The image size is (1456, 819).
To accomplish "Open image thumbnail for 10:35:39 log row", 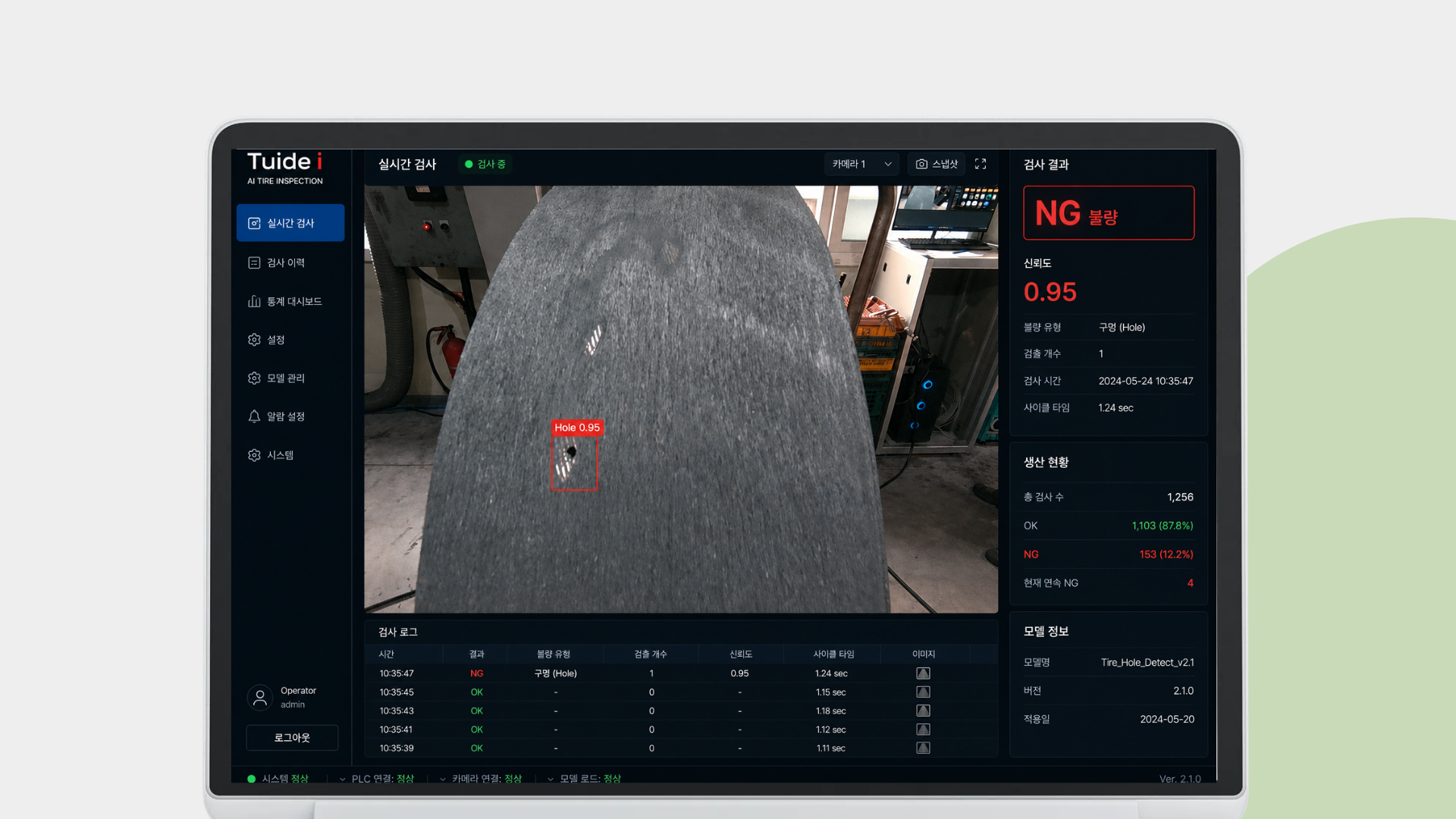I will point(923,748).
